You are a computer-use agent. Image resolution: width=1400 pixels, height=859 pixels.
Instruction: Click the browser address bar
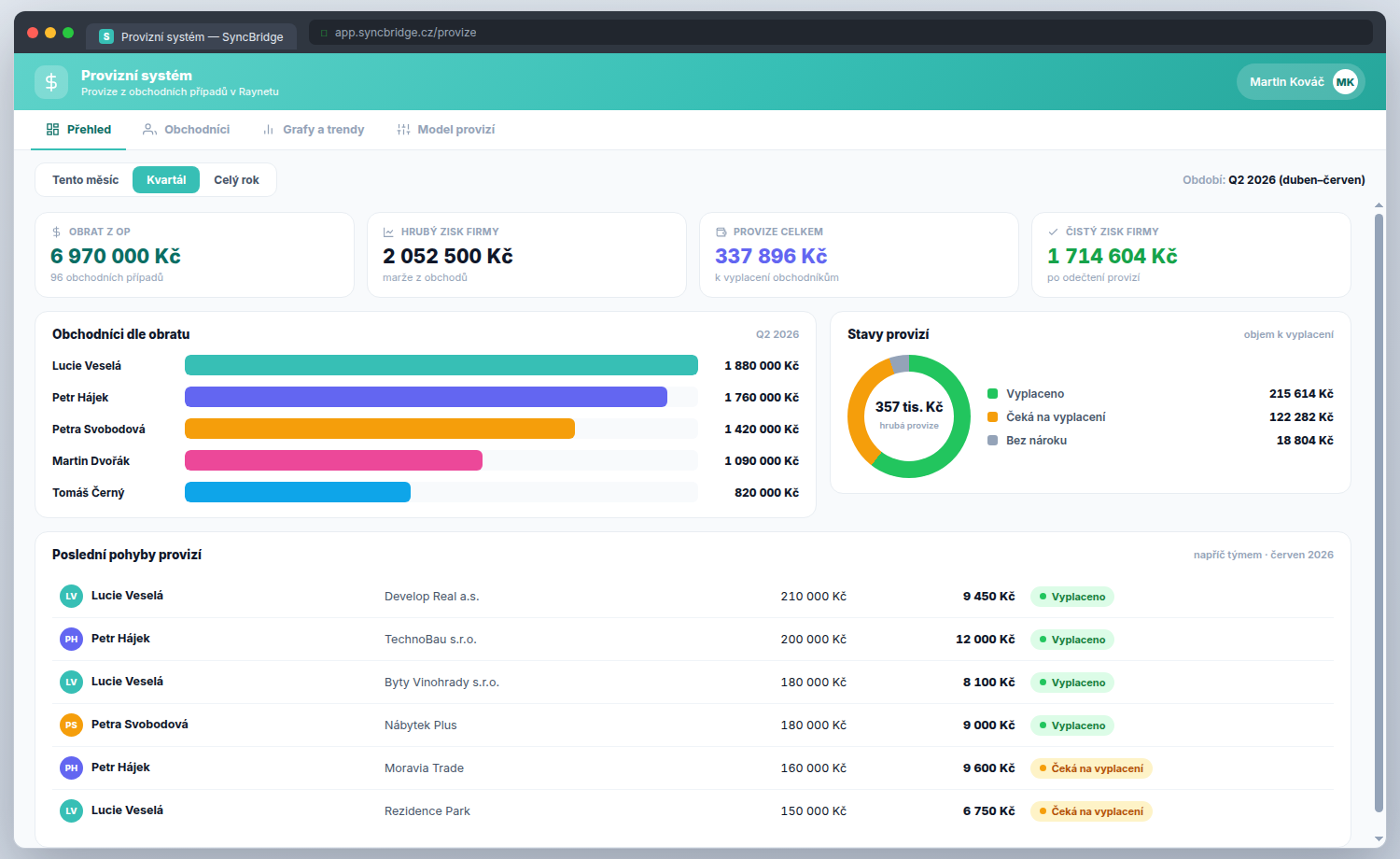pos(841,33)
